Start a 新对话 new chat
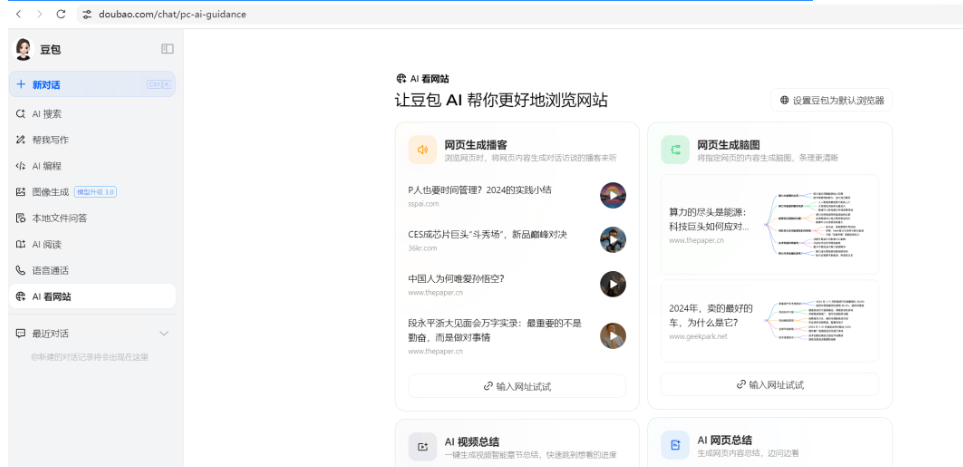 (92, 85)
